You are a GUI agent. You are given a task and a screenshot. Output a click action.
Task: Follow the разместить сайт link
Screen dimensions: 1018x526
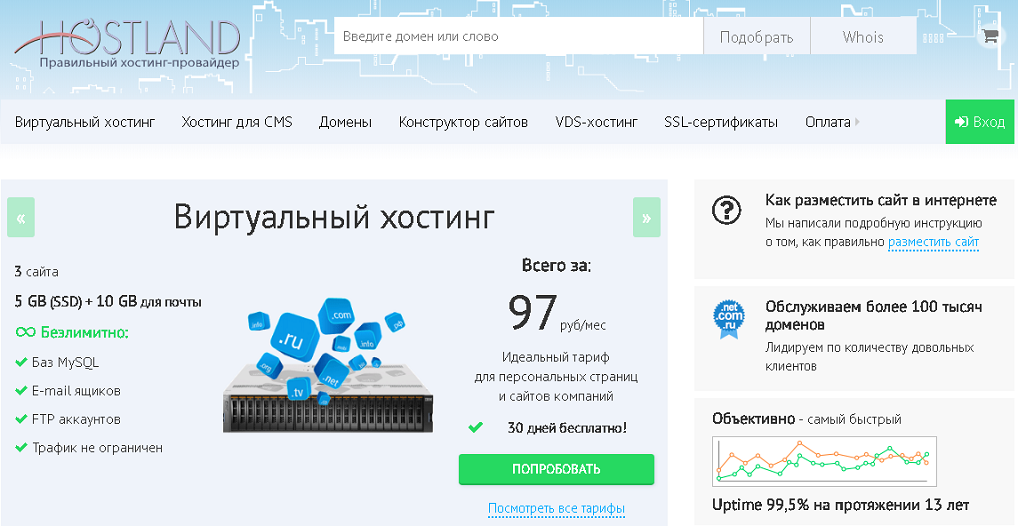coord(934,242)
